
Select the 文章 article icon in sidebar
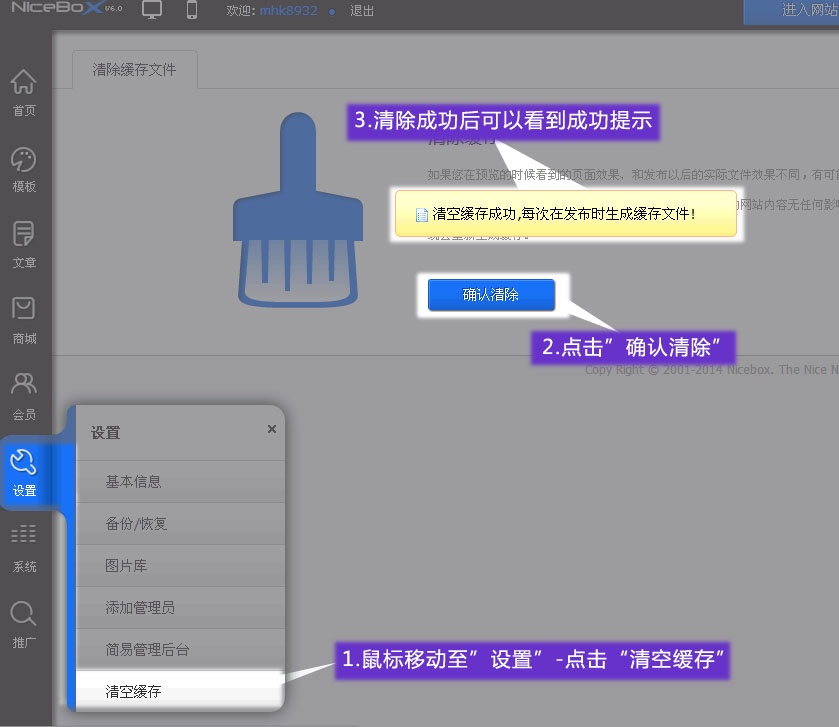(x=24, y=236)
